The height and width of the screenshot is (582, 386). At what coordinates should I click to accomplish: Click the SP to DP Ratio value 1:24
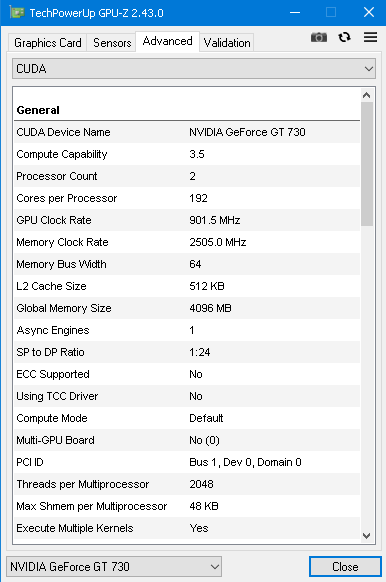point(200,352)
